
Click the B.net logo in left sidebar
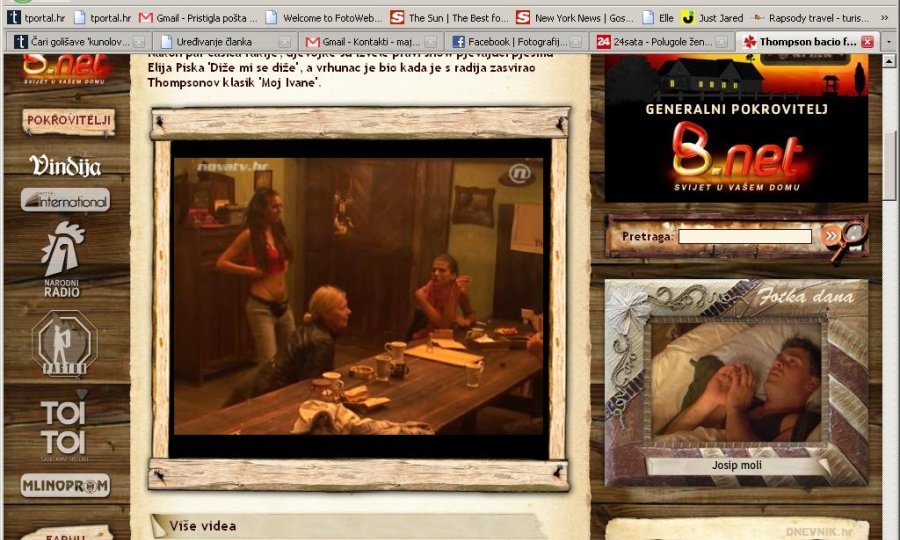click(x=65, y=70)
